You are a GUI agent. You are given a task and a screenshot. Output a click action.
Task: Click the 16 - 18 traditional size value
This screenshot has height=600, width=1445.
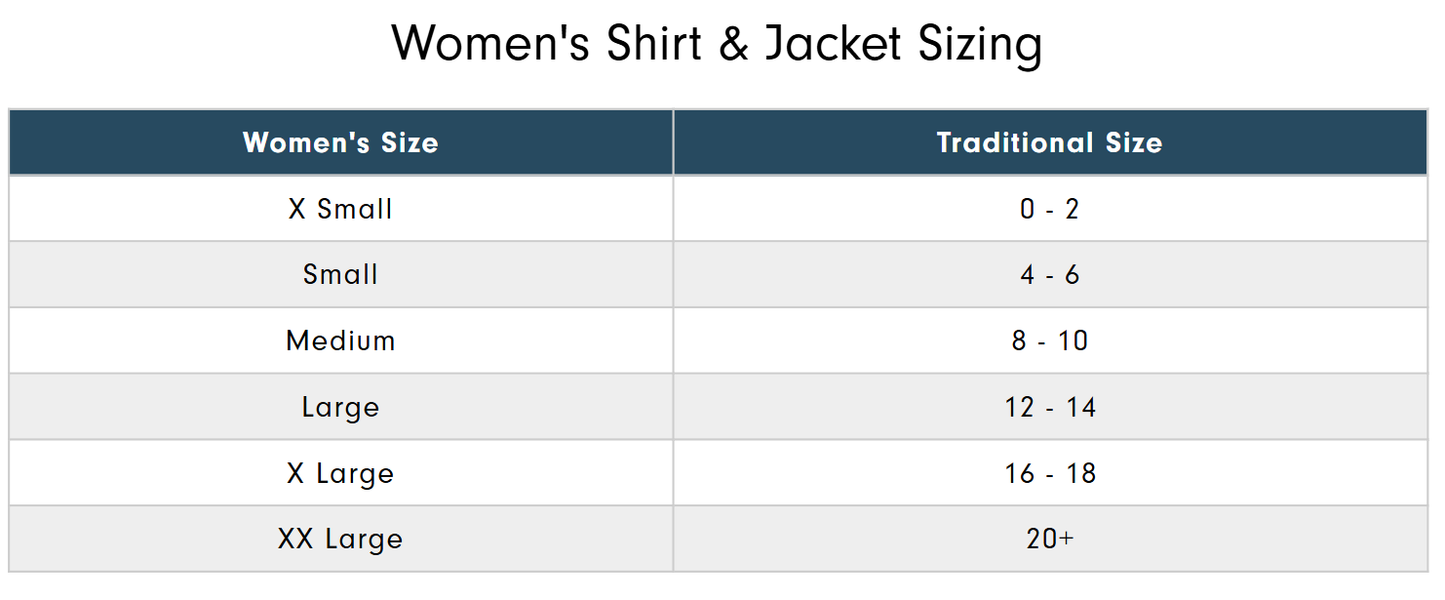pos(1049,473)
